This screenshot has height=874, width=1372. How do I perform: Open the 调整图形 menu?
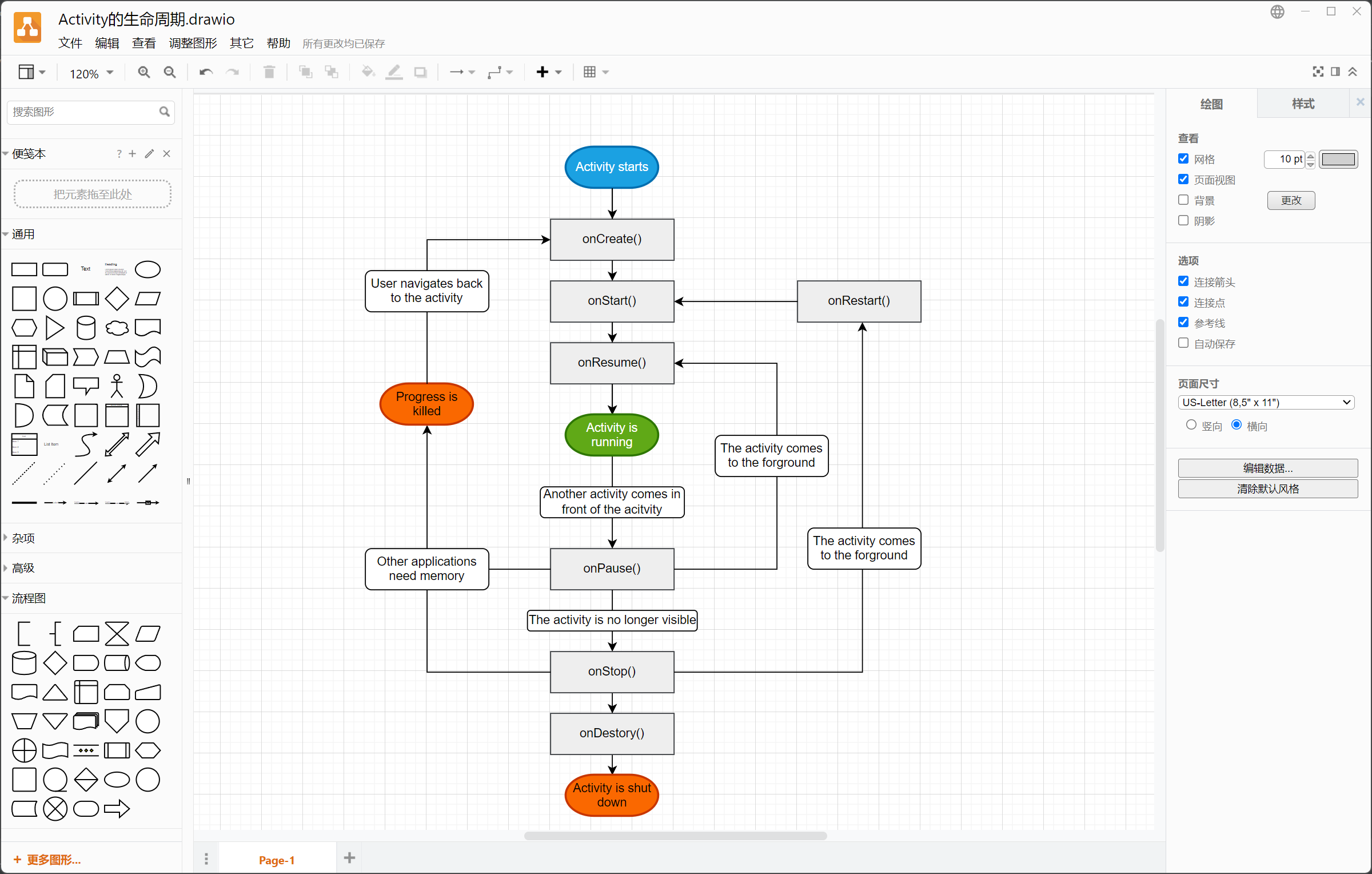[193, 43]
